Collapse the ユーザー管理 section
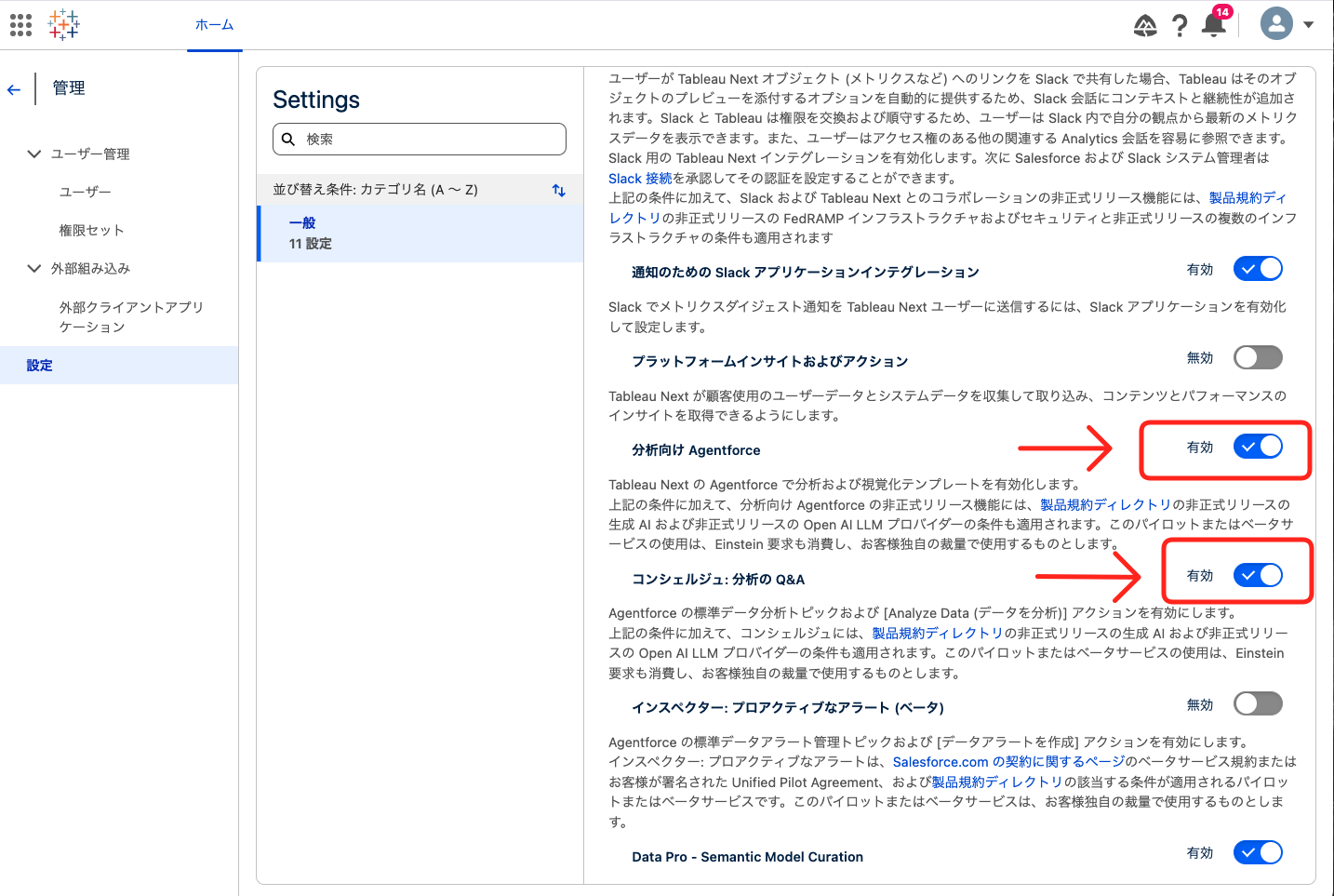This screenshot has width=1334, height=896. 34,154
